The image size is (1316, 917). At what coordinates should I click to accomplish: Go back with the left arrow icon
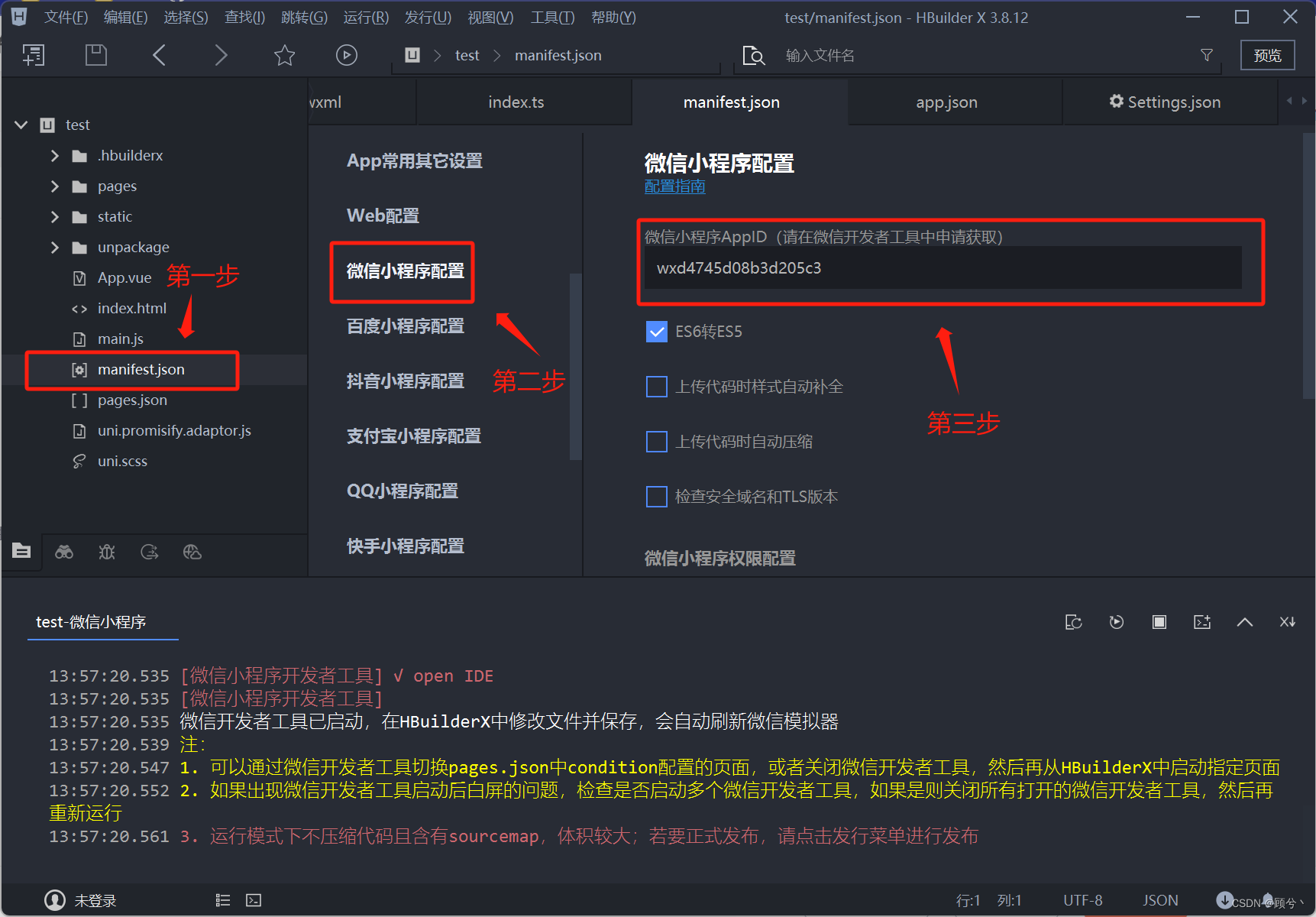point(159,55)
